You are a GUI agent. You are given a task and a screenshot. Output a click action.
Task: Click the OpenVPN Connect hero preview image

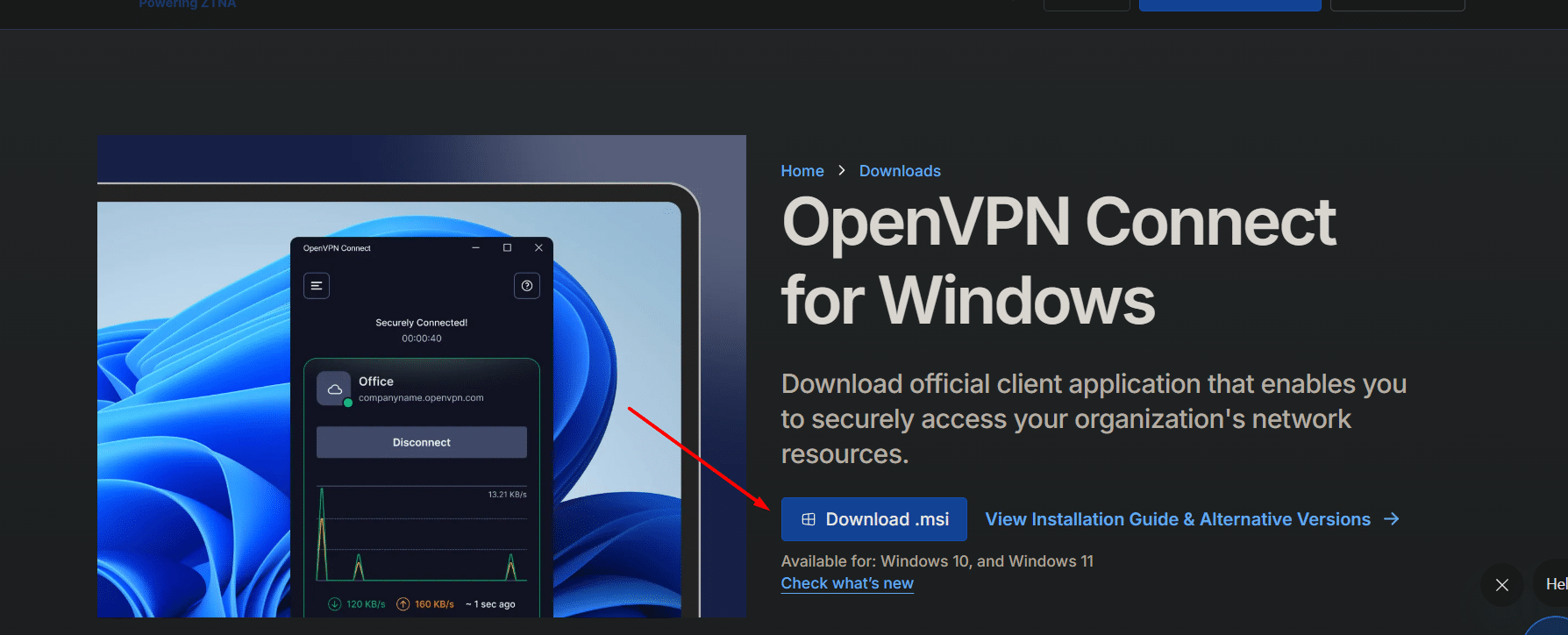pos(422,376)
